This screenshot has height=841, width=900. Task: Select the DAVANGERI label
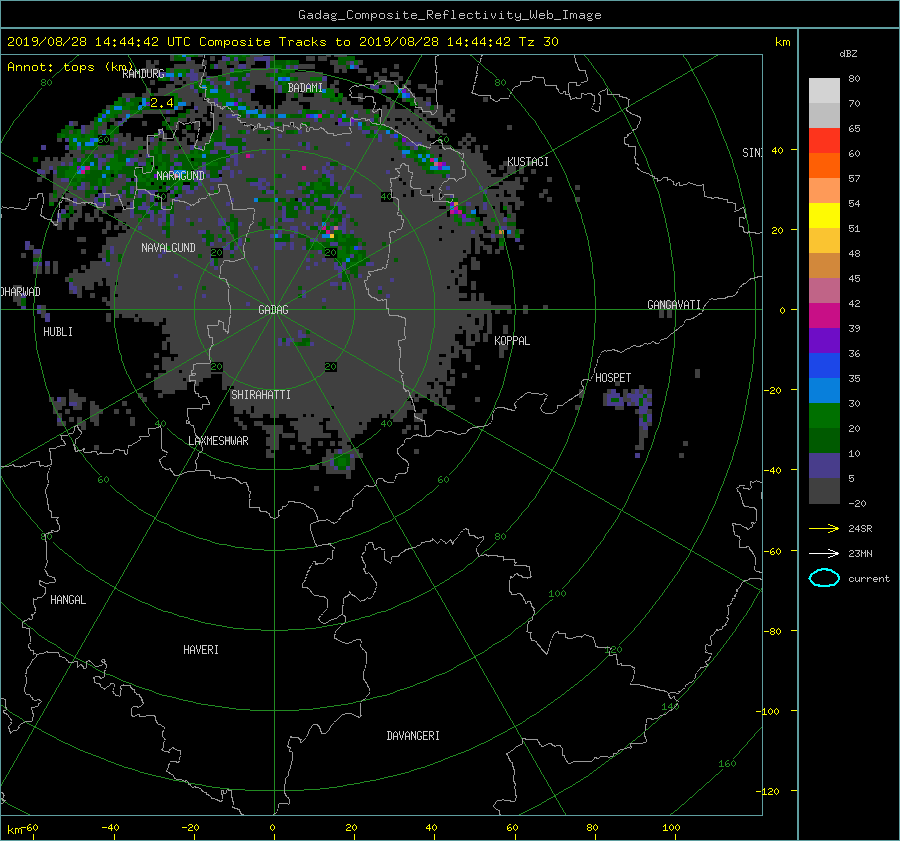pyautogui.click(x=413, y=736)
